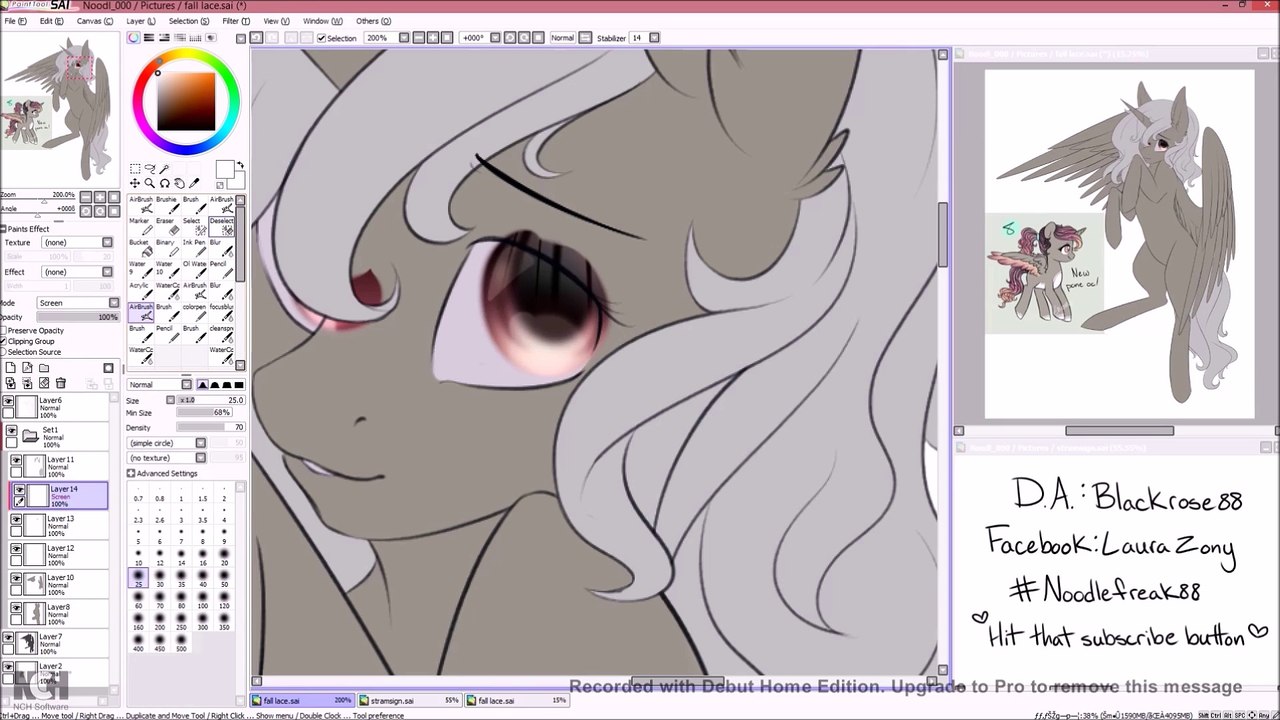1280x720 pixels.
Task: Enable Preserve Opacity checkbox
Action: pos(4,331)
